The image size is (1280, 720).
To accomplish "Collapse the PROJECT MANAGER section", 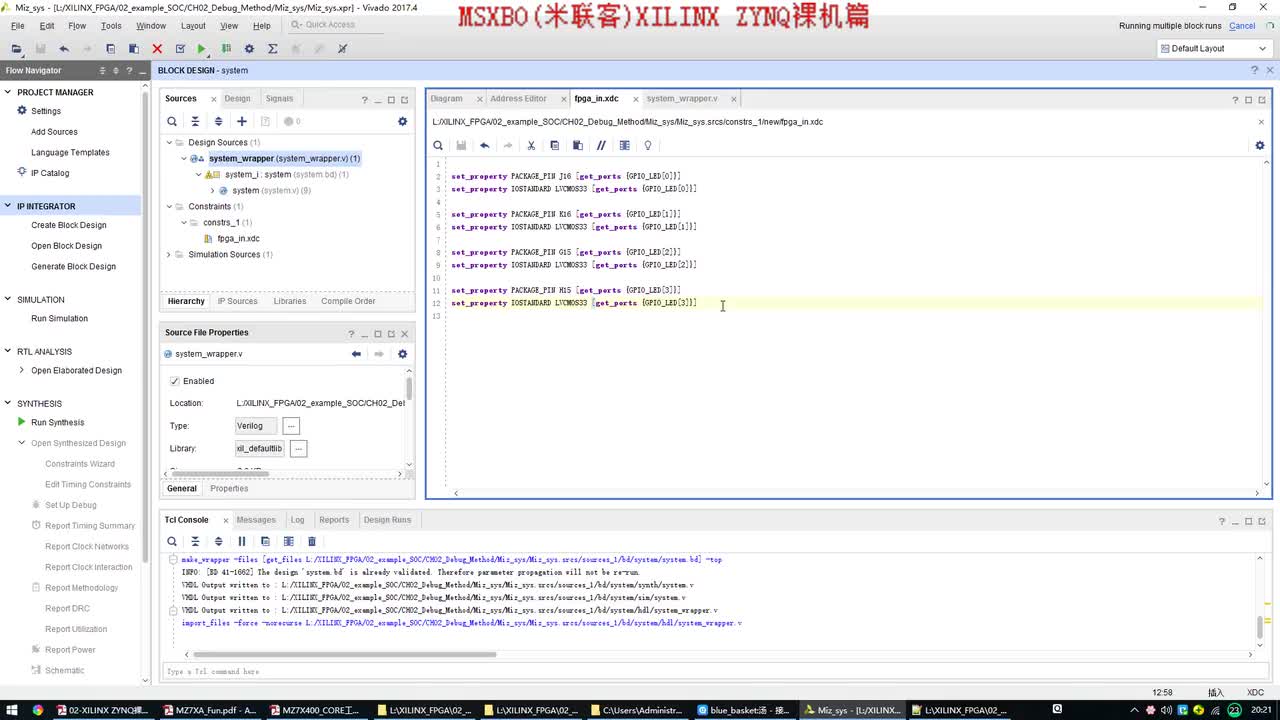I will click(8, 92).
